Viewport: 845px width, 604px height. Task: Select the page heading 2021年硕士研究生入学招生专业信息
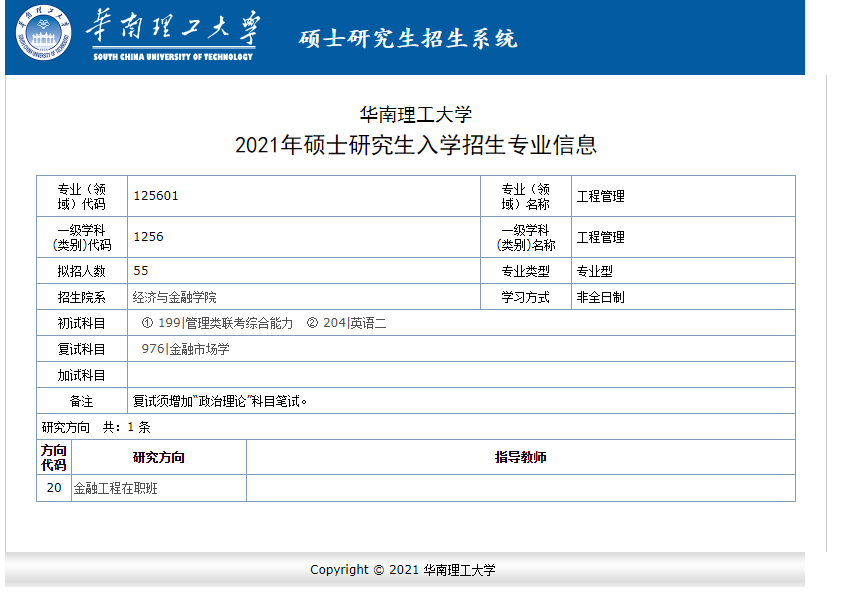click(x=415, y=145)
